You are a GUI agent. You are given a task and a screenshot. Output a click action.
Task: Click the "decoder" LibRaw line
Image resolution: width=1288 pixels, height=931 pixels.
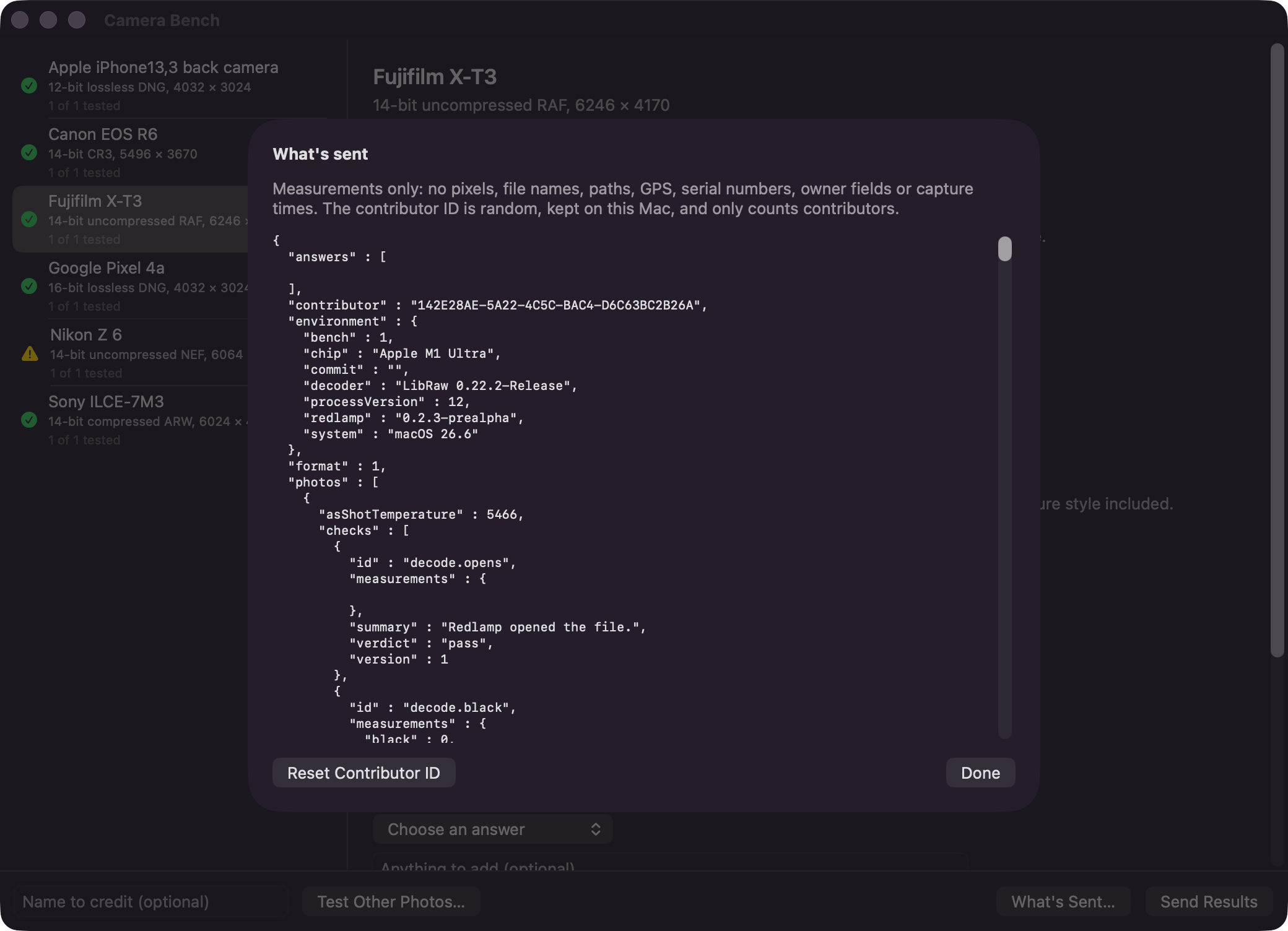440,386
